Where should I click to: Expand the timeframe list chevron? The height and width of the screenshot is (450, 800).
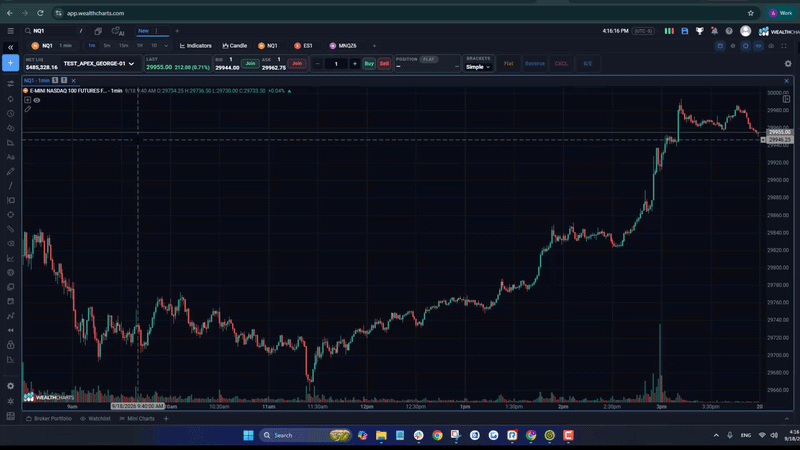pyautogui.click(x=166, y=46)
